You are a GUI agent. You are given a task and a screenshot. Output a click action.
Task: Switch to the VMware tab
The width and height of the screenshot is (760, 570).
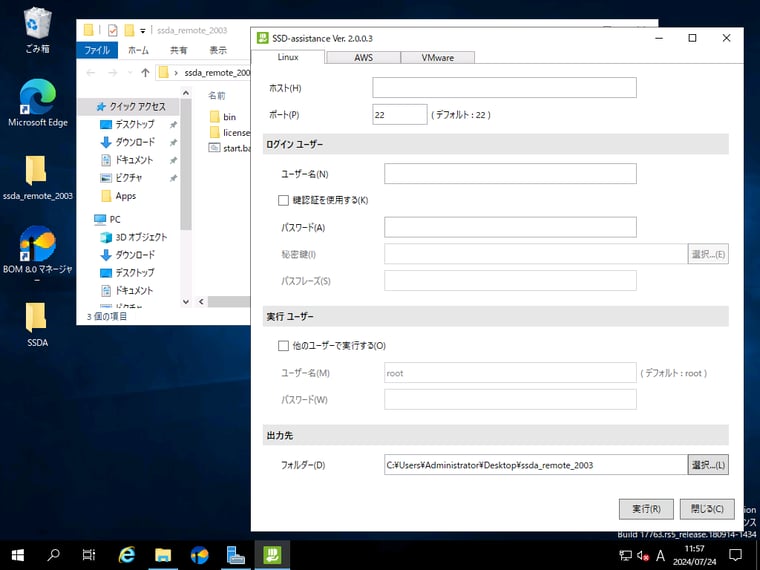click(x=437, y=58)
